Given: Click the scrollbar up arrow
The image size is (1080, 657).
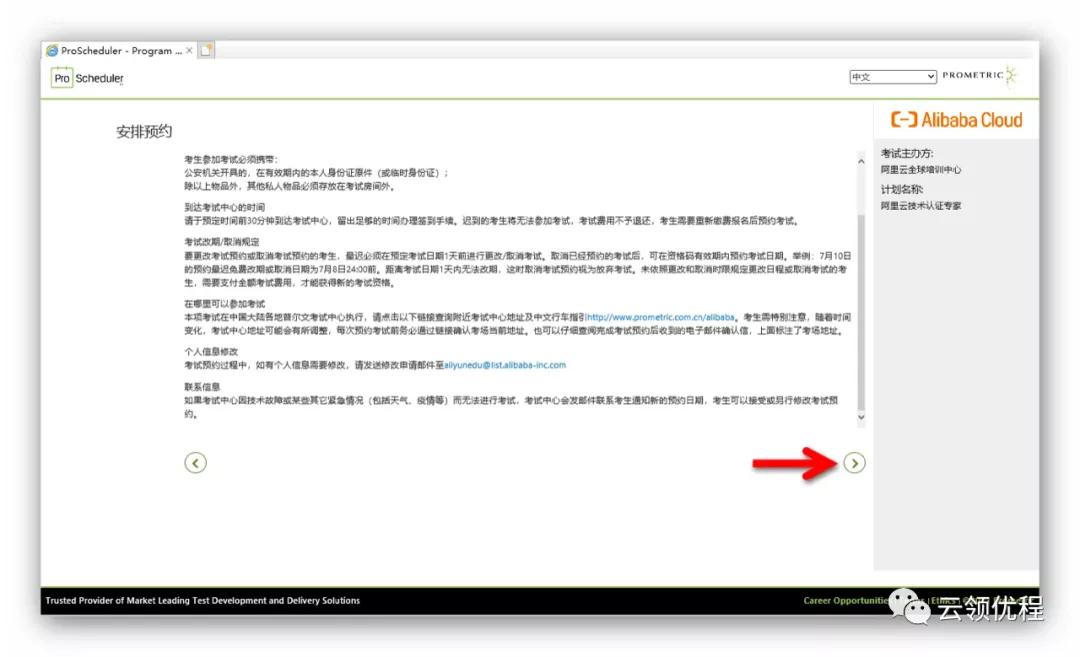Looking at the screenshot, I should [x=861, y=160].
